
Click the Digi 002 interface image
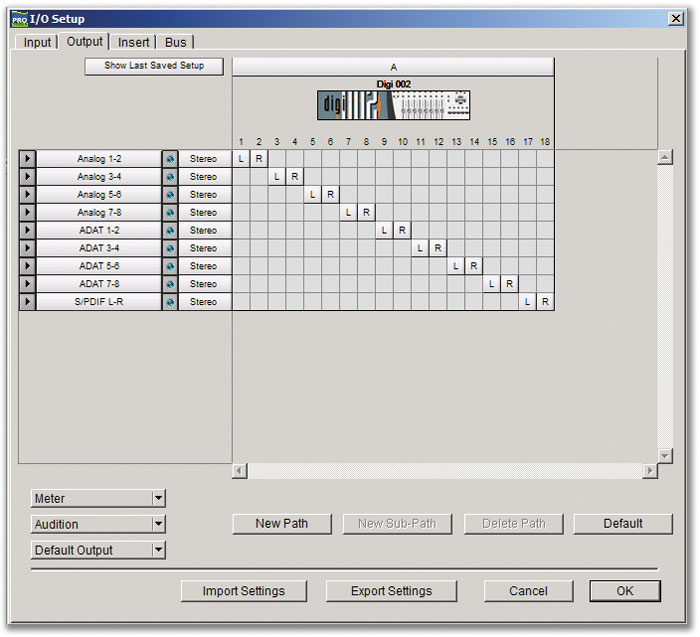[393, 105]
